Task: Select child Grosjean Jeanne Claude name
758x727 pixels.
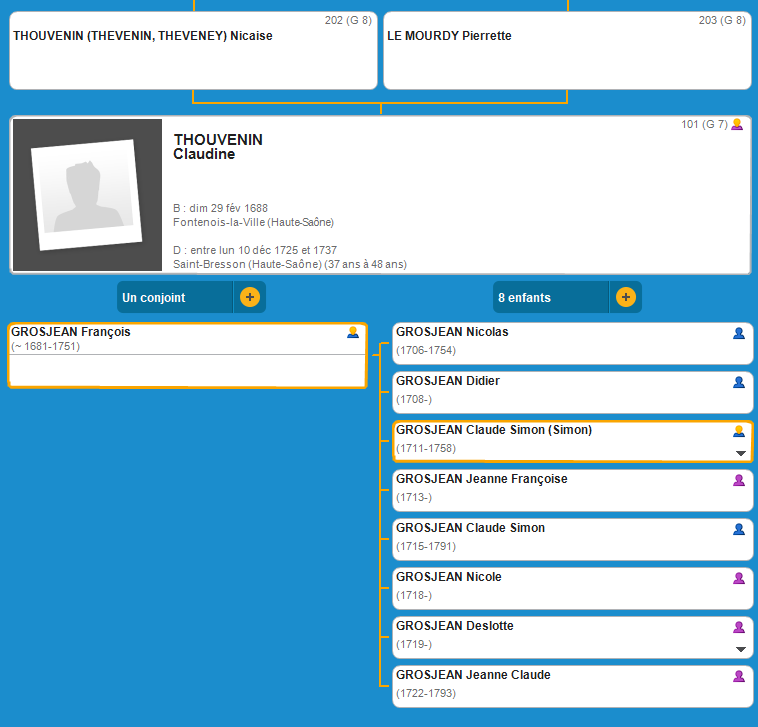Action: (473, 675)
